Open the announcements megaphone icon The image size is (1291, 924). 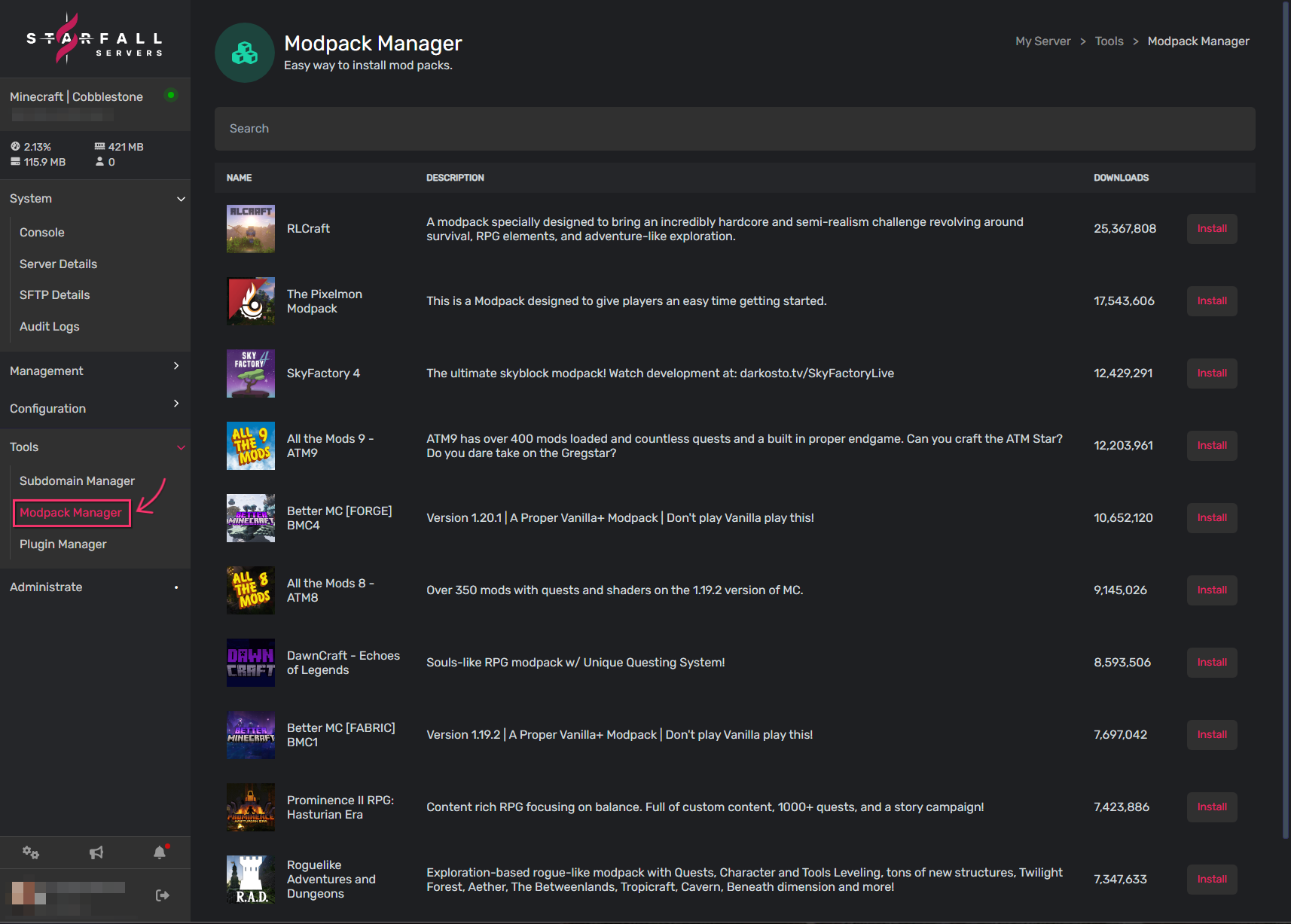point(96,852)
